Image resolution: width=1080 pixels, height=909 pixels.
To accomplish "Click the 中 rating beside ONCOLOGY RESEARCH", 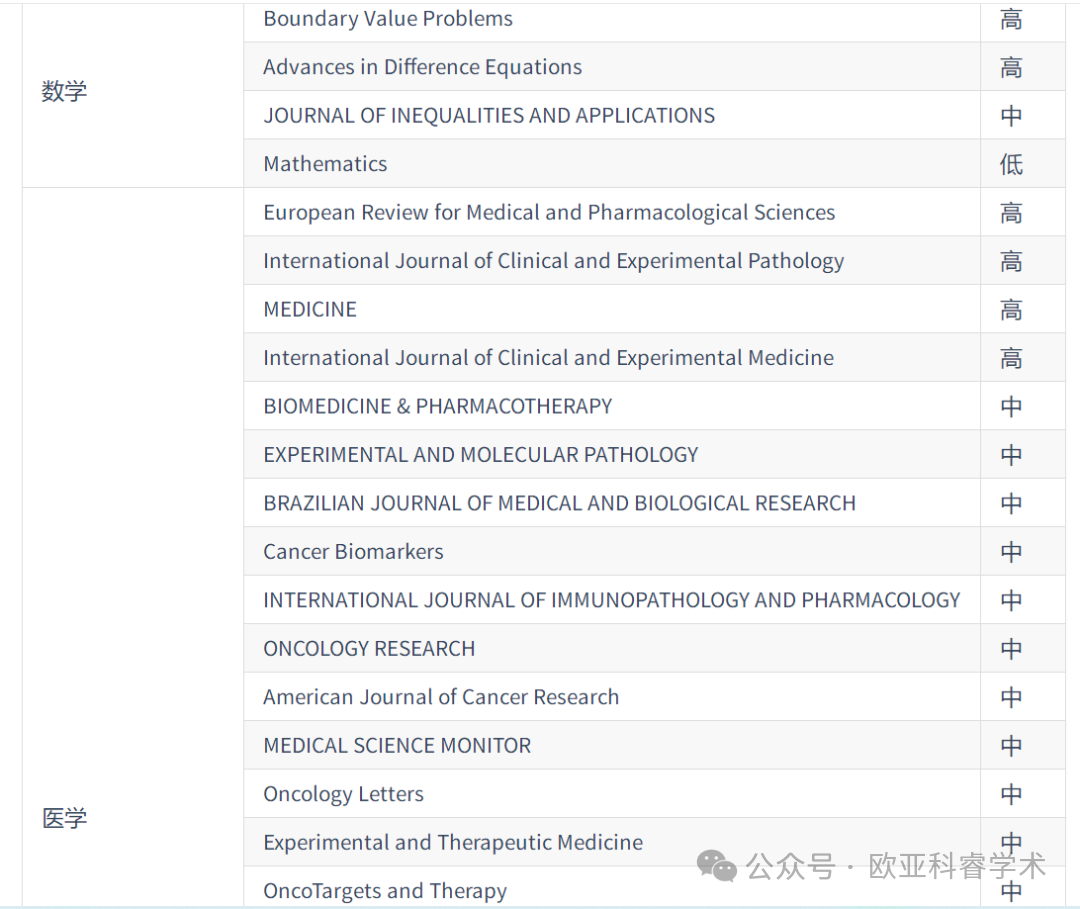I will pos(1011,649).
